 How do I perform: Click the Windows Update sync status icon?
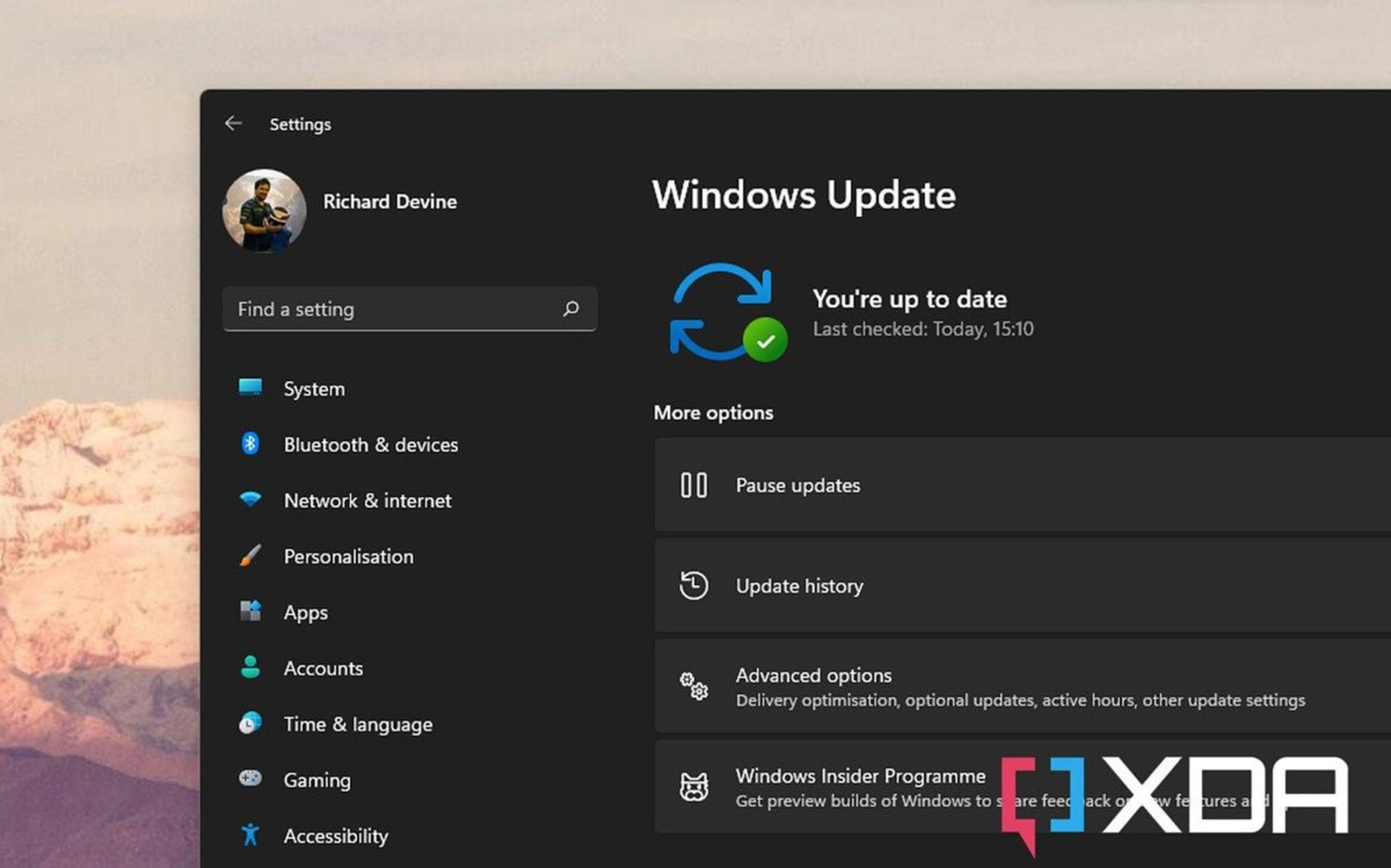pyautogui.click(x=727, y=312)
